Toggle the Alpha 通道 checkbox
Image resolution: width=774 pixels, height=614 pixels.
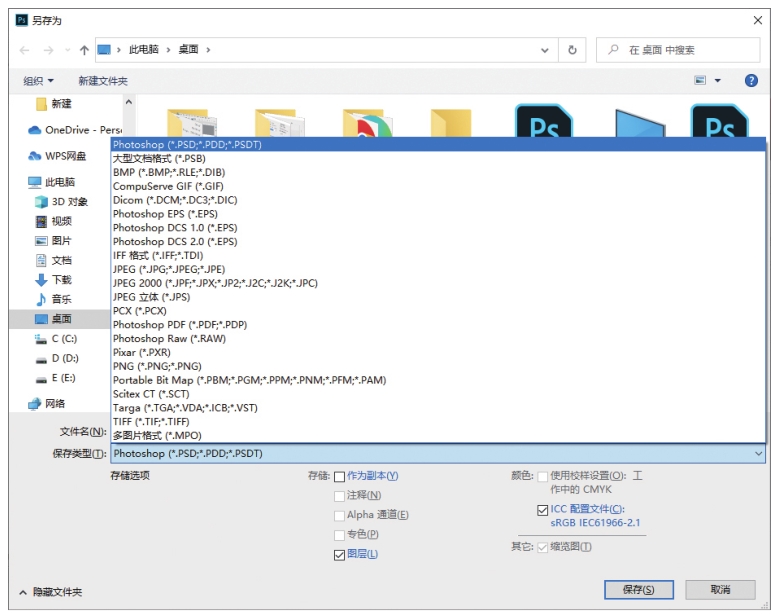point(339,515)
